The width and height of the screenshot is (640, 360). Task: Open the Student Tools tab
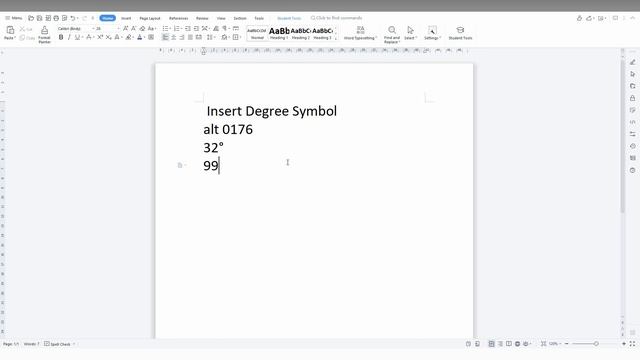[289, 18]
